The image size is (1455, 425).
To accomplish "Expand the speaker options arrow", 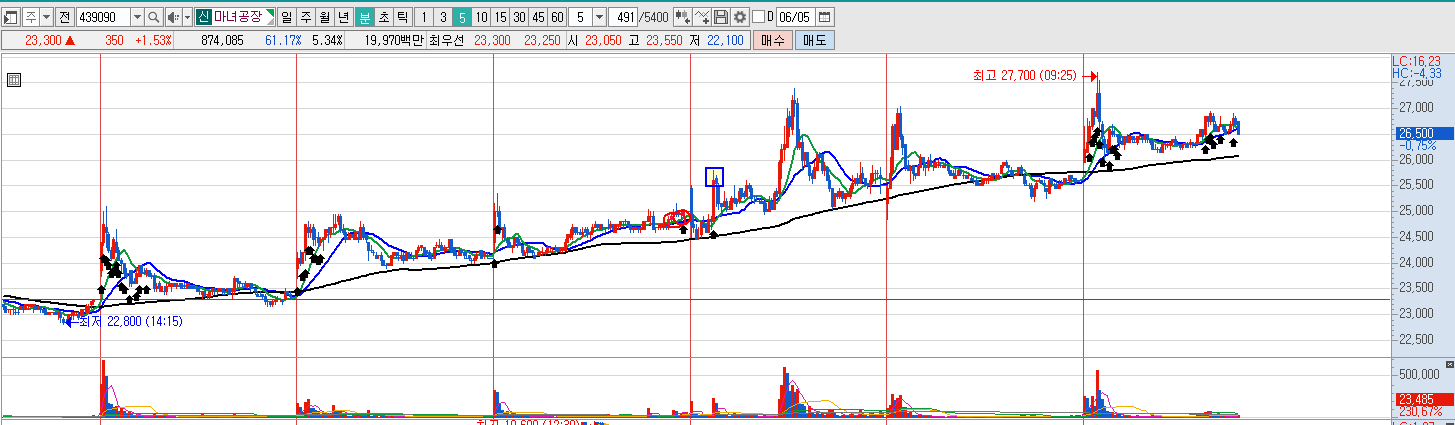I will point(187,17).
